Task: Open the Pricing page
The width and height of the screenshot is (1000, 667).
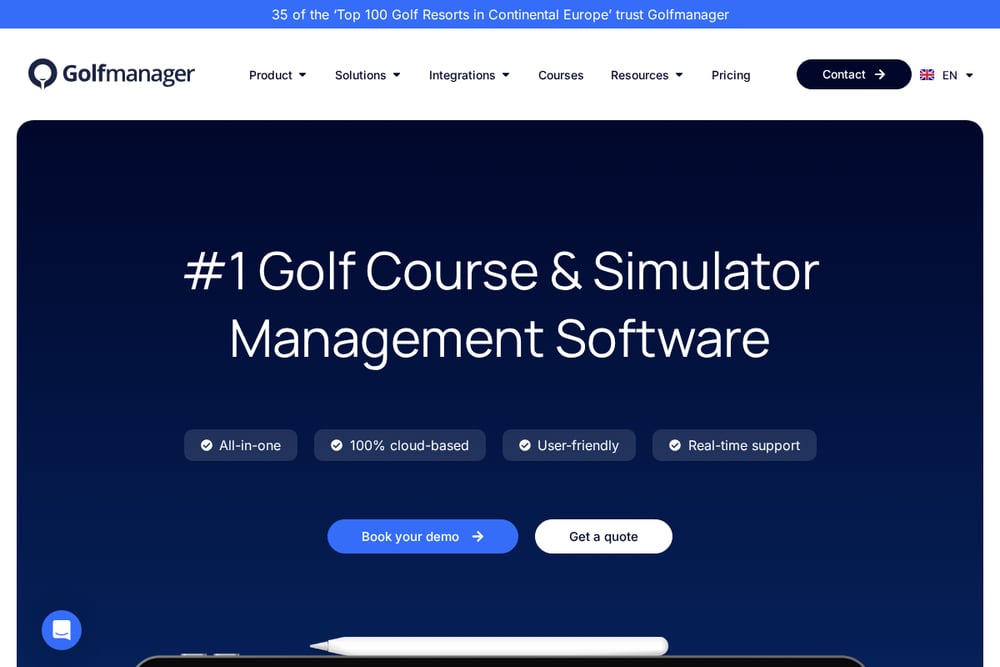Action: [x=731, y=75]
